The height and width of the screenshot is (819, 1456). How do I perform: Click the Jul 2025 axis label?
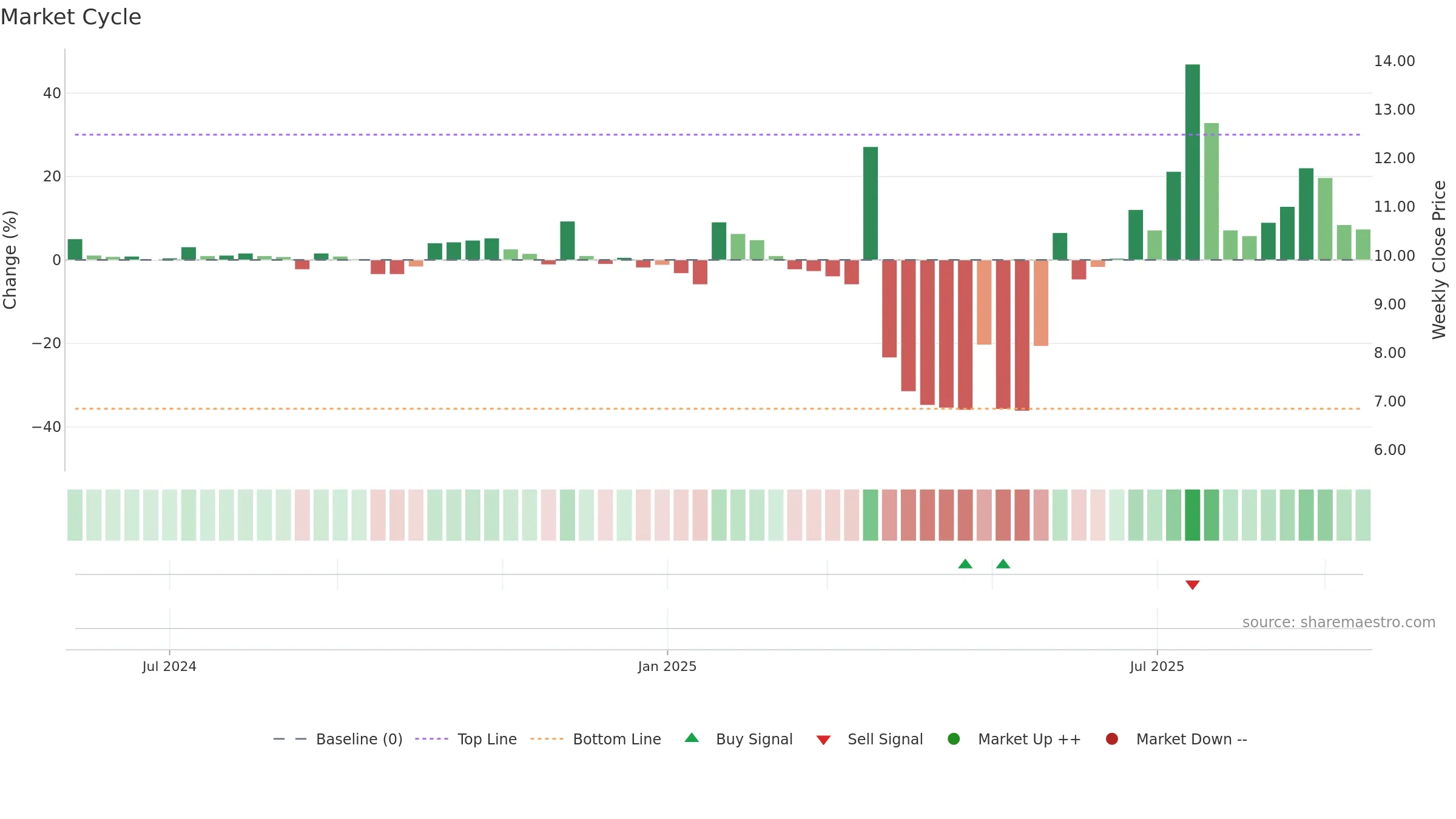point(1157,666)
